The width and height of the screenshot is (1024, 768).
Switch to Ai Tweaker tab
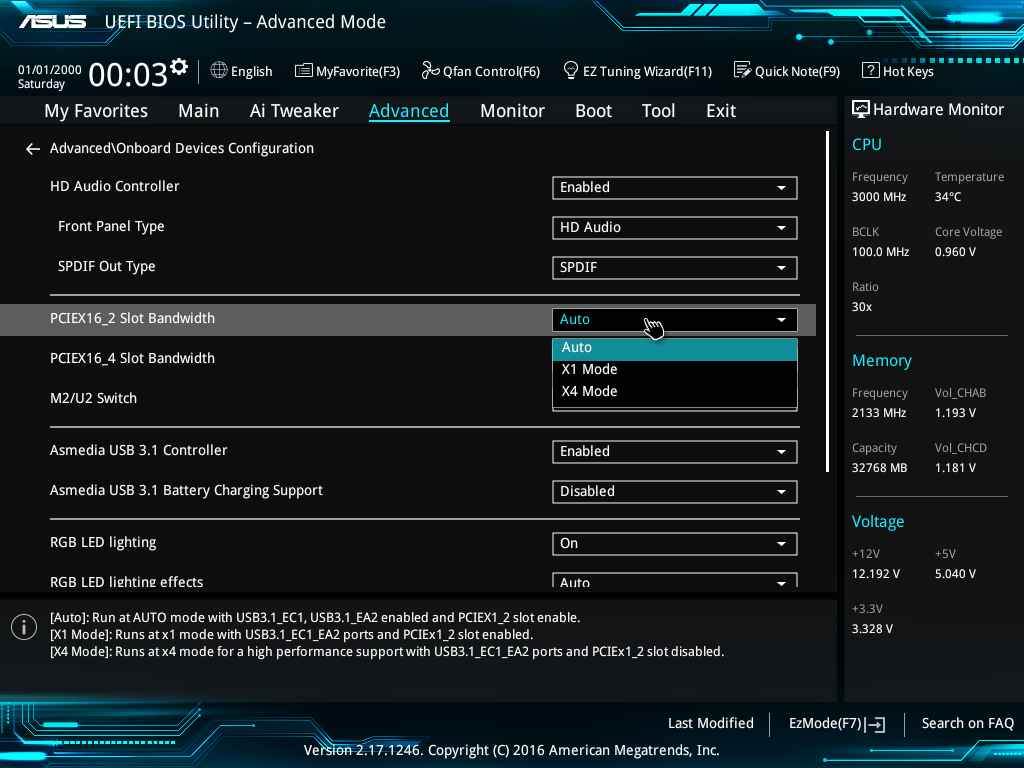tap(294, 111)
